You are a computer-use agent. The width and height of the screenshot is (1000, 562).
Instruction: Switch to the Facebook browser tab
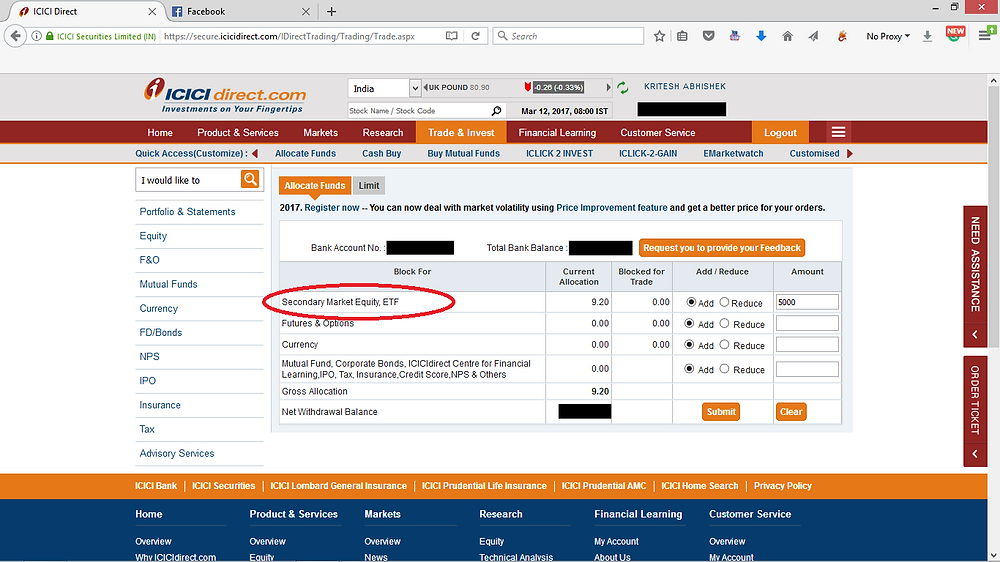click(x=239, y=11)
